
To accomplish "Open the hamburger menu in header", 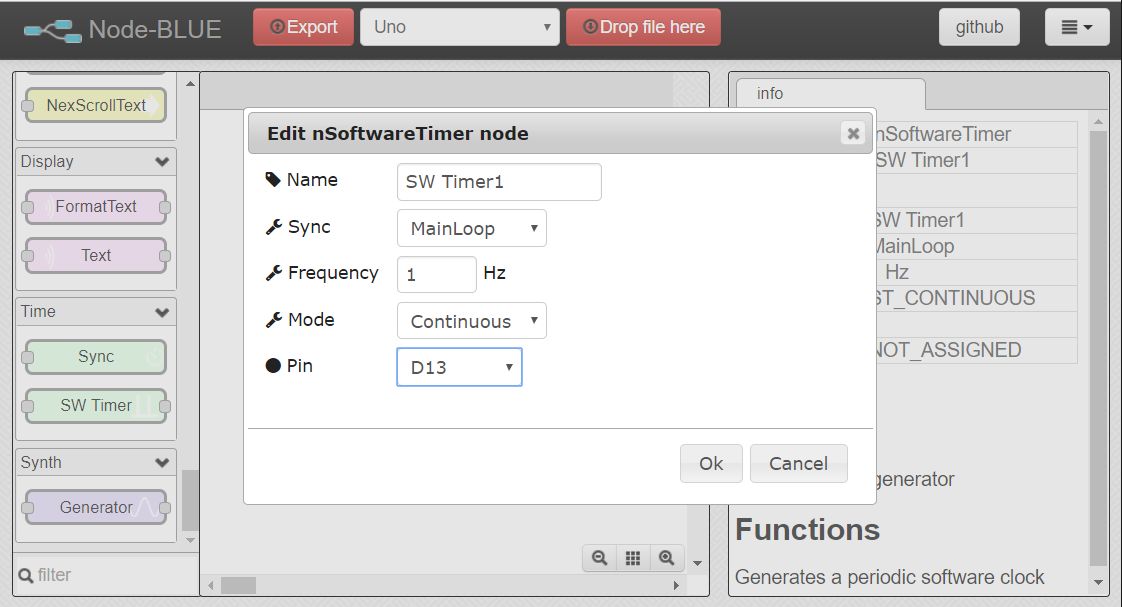I will (1077, 27).
